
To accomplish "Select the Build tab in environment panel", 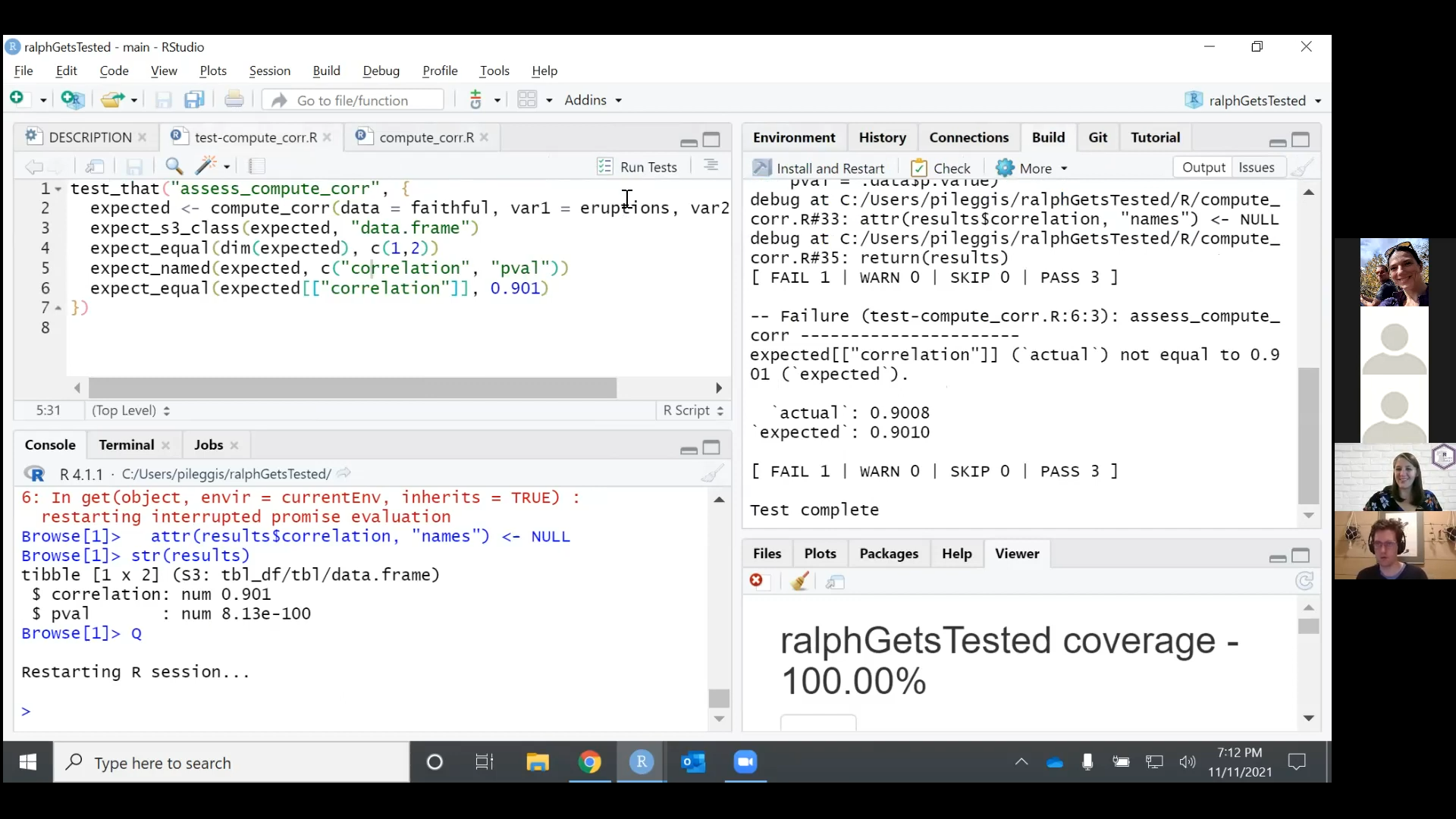I will (x=1048, y=137).
